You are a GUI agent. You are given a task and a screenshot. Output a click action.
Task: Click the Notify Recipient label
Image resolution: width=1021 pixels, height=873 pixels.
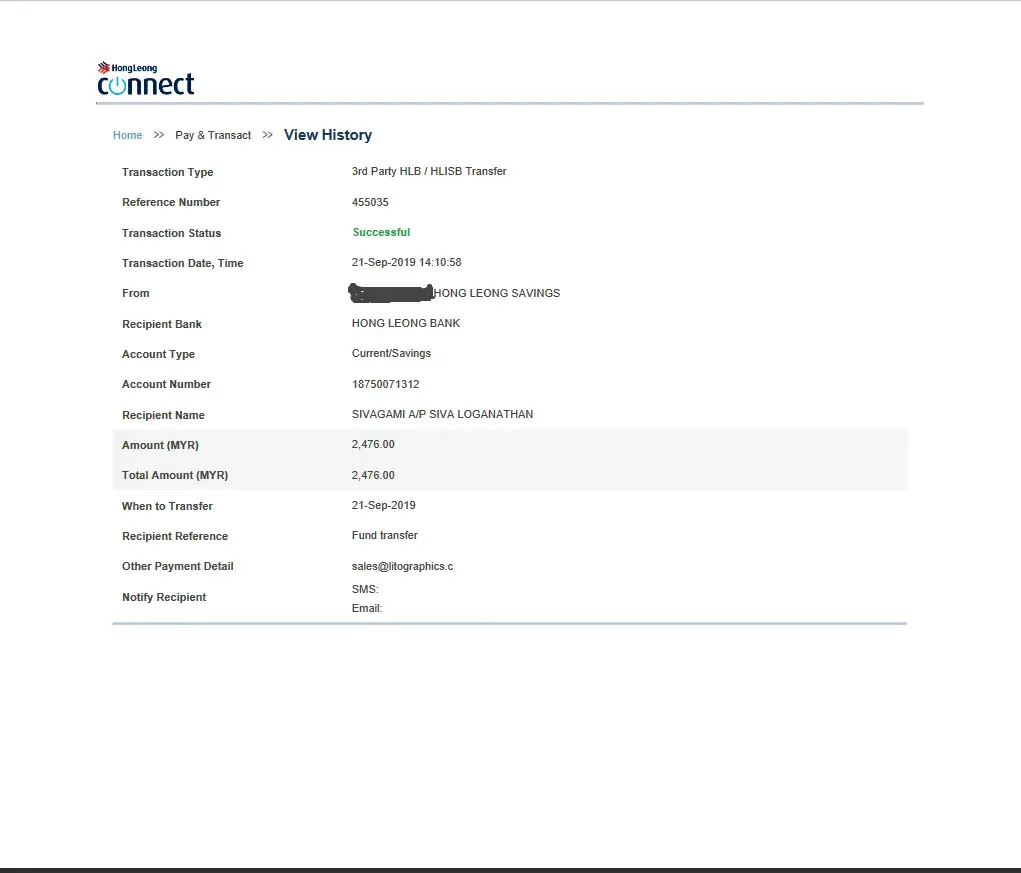click(163, 598)
